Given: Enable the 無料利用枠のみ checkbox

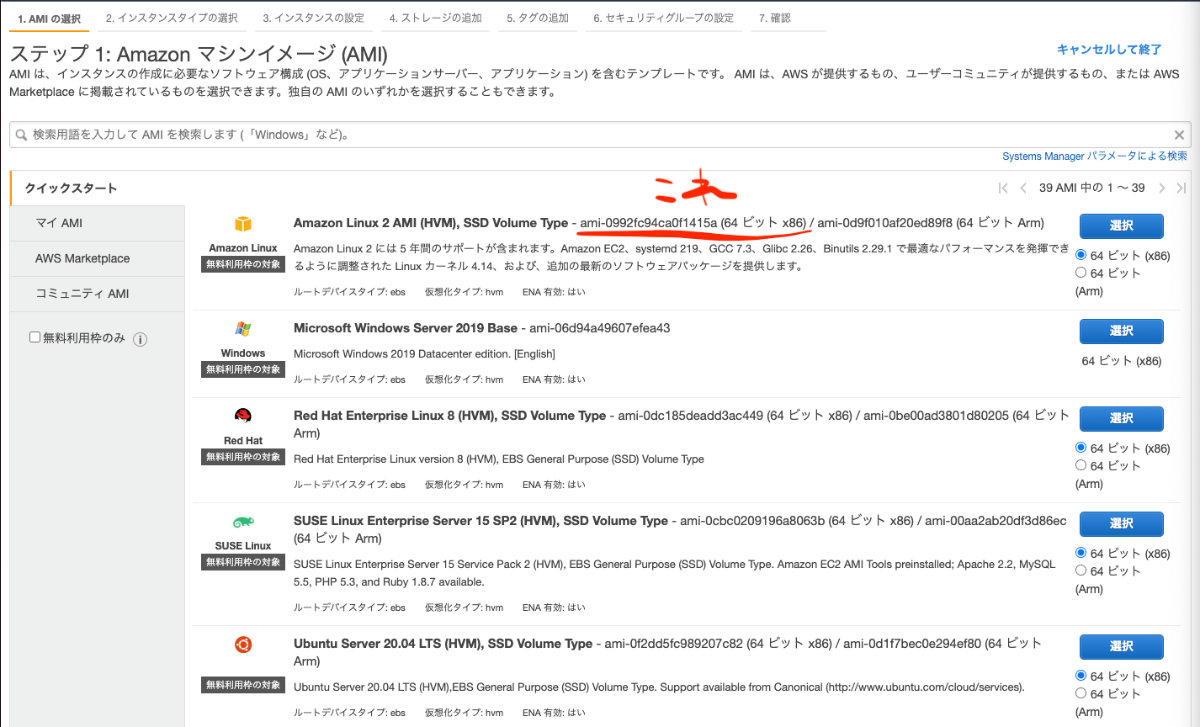Looking at the screenshot, I should (35, 338).
